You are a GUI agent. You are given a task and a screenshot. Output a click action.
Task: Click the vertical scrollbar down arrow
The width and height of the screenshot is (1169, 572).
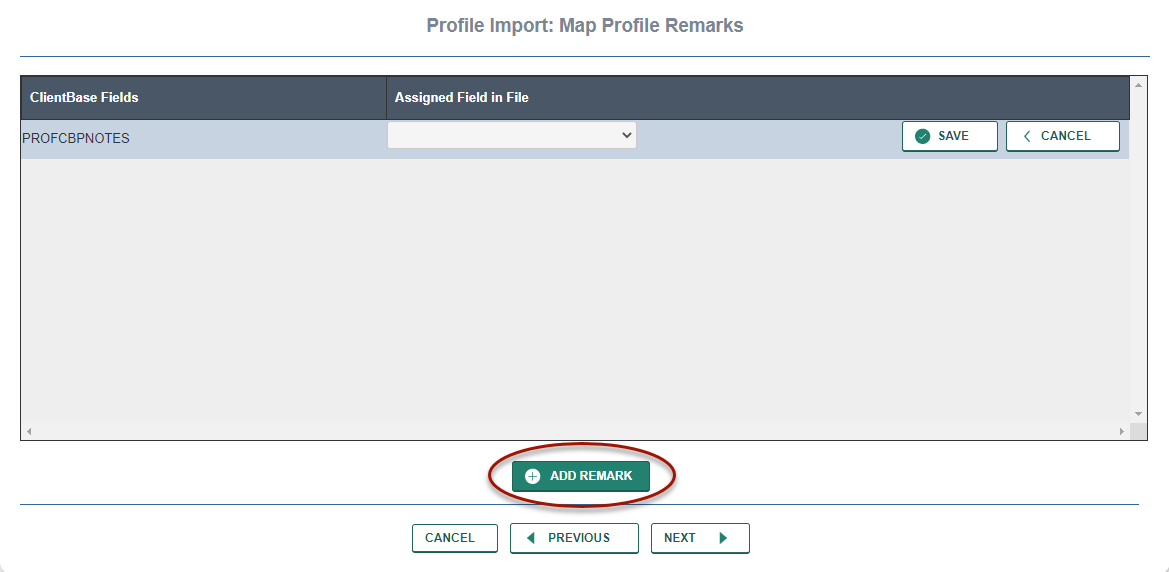click(x=1138, y=413)
